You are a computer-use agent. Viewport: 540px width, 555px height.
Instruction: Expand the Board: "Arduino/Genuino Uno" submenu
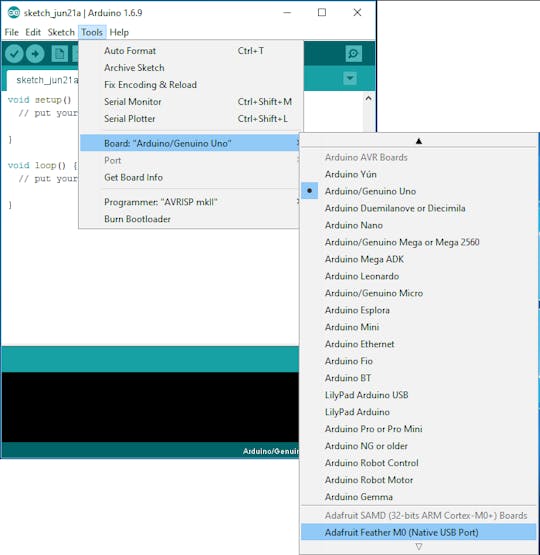(190, 143)
